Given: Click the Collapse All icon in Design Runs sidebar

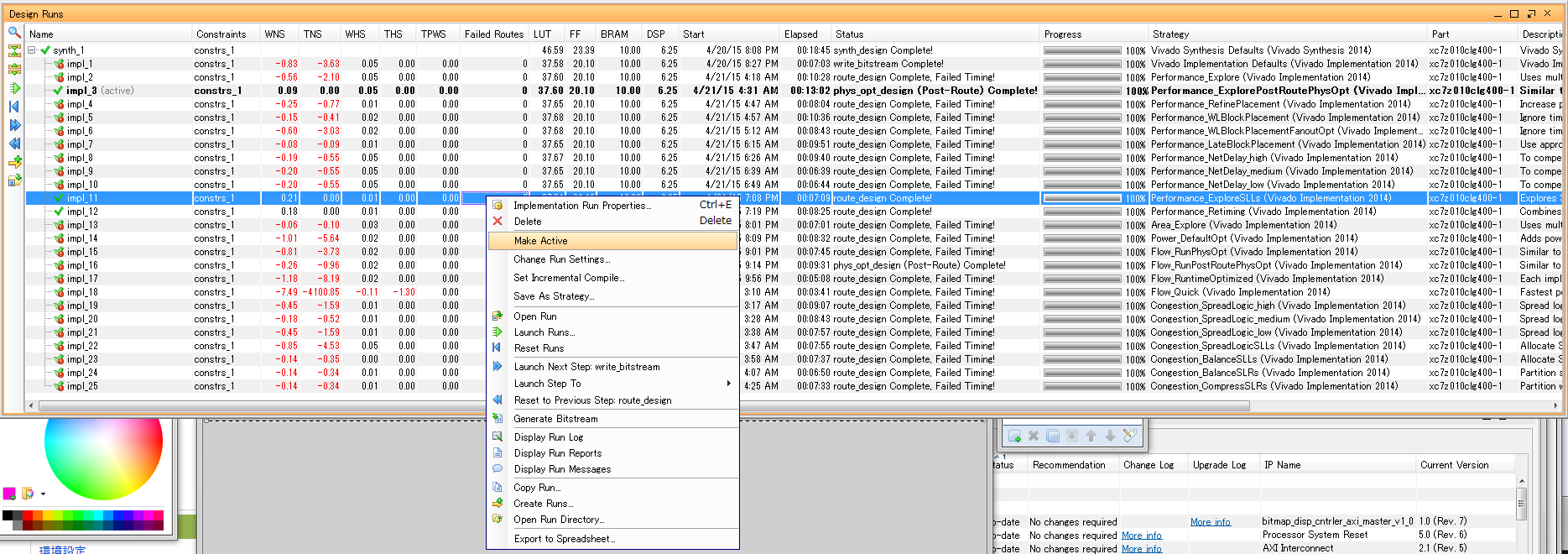Looking at the screenshot, I should [14, 51].
